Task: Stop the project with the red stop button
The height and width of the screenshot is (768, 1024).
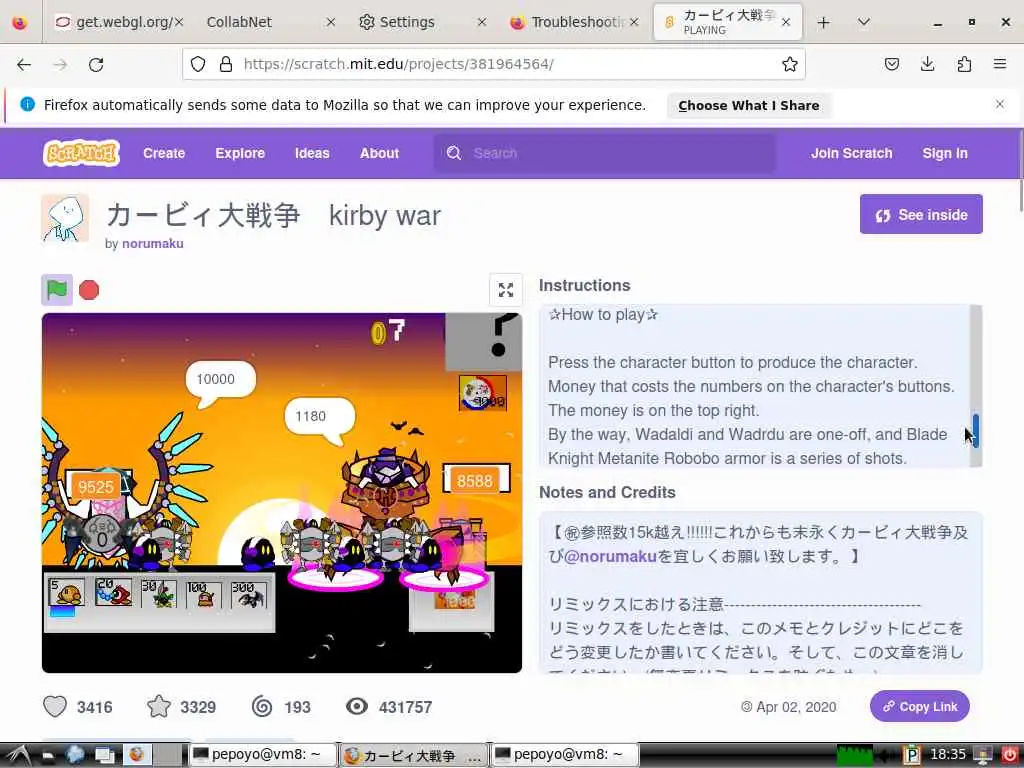Action: 89,289
